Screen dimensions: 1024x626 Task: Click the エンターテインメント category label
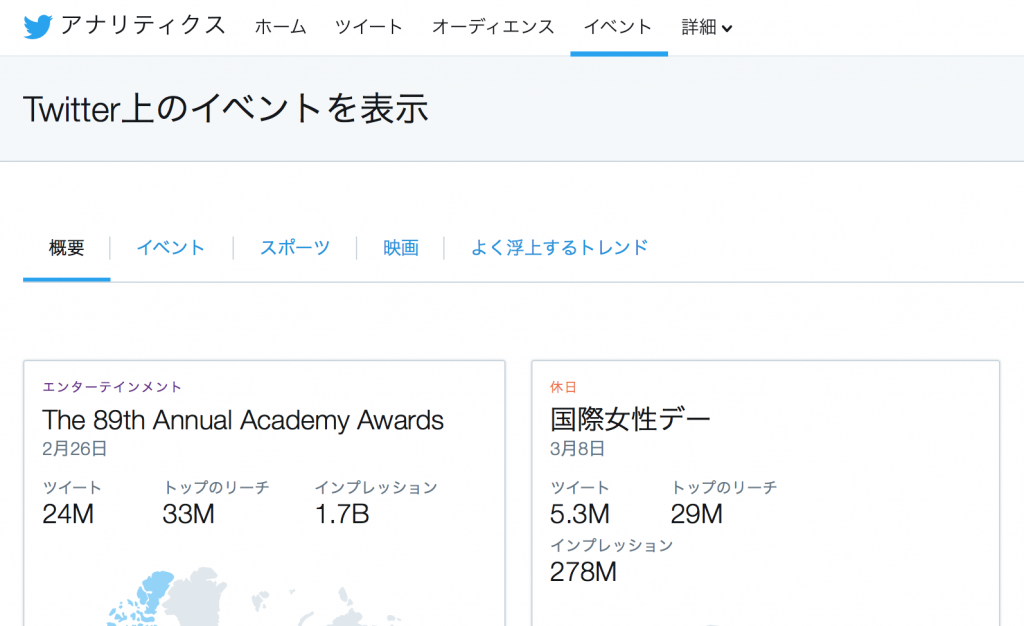coord(112,387)
